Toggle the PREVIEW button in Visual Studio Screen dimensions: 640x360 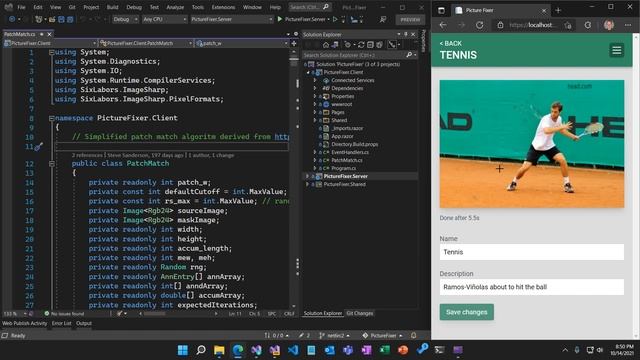tap(410, 19)
